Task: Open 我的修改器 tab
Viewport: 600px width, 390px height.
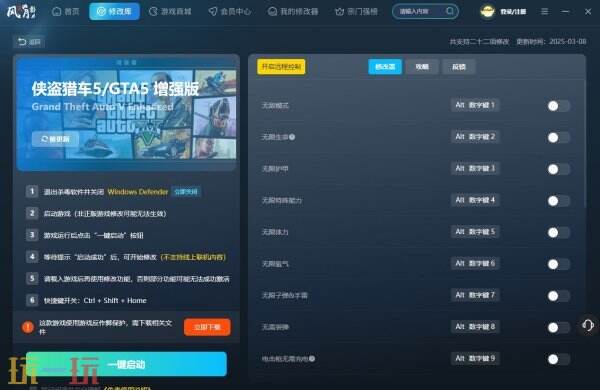Action: point(293,11)
